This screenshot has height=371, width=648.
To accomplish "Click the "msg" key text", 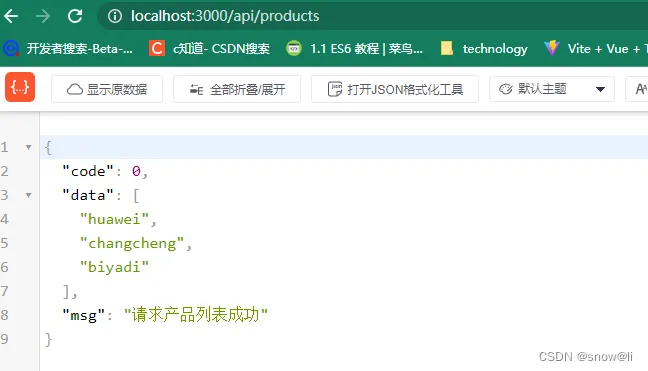I will (x=83, y=315).
